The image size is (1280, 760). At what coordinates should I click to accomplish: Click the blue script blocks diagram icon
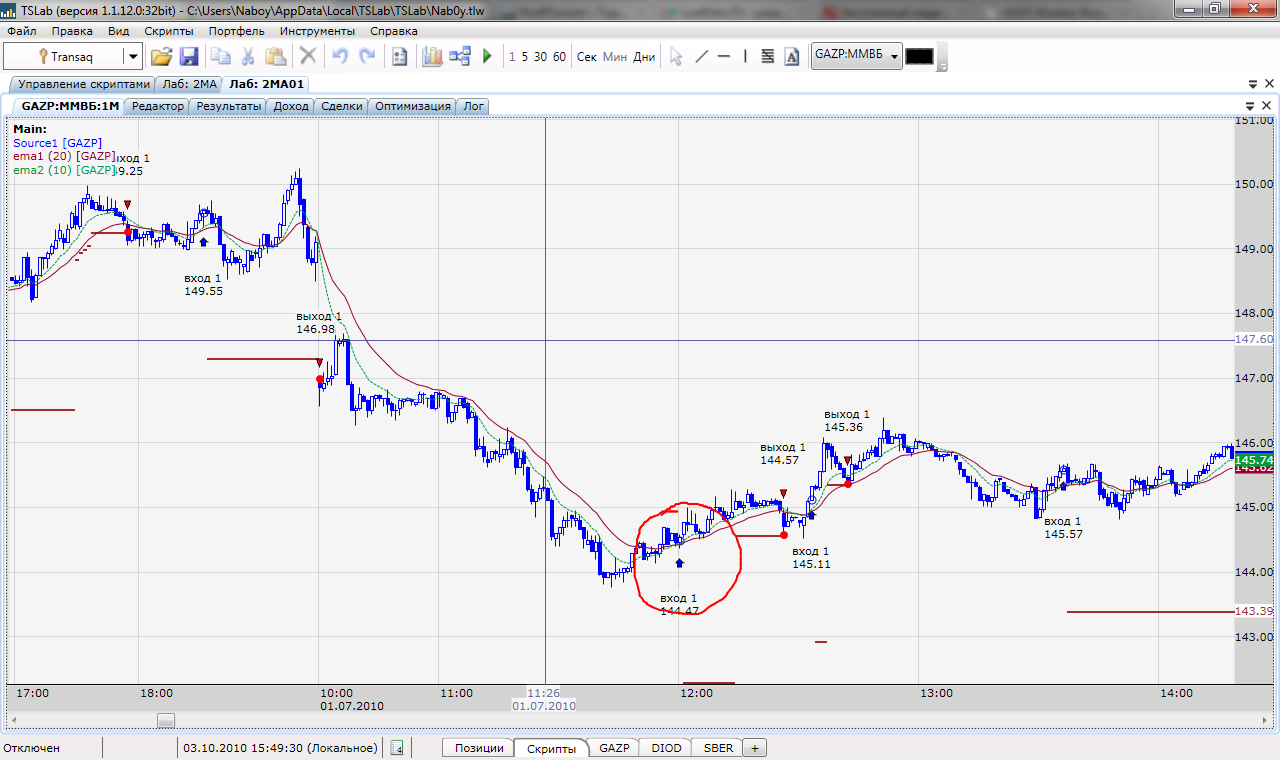(x=460, y=56)
